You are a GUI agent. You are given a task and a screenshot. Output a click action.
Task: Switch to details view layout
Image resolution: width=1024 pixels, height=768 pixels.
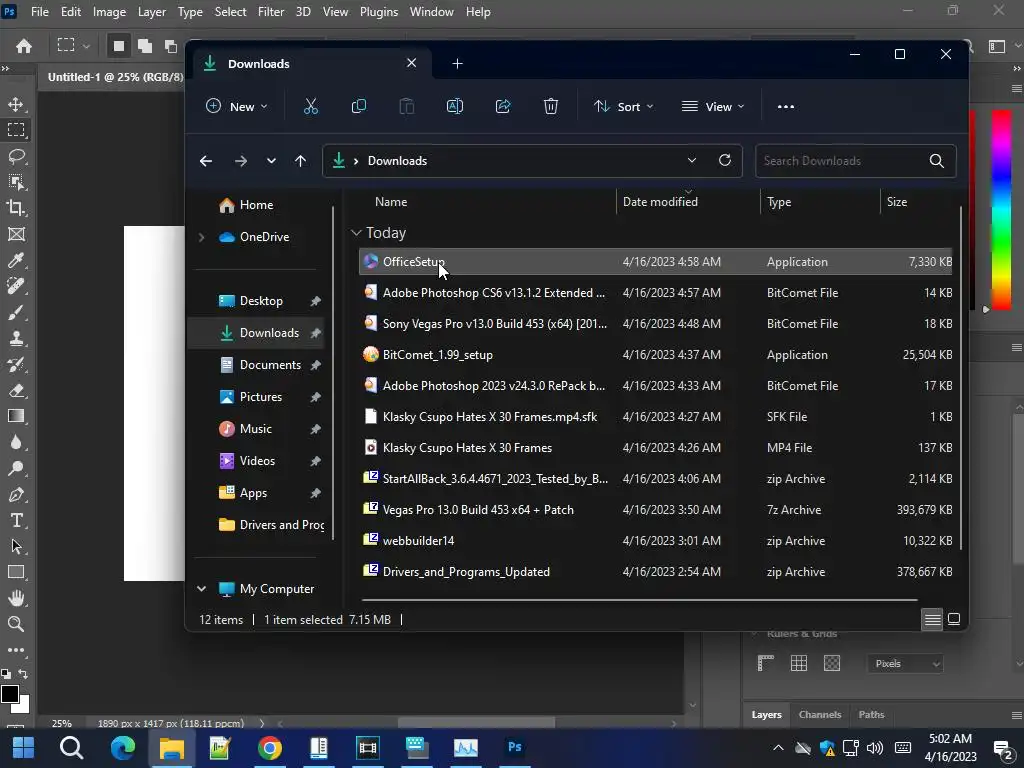tap(933, 619)
